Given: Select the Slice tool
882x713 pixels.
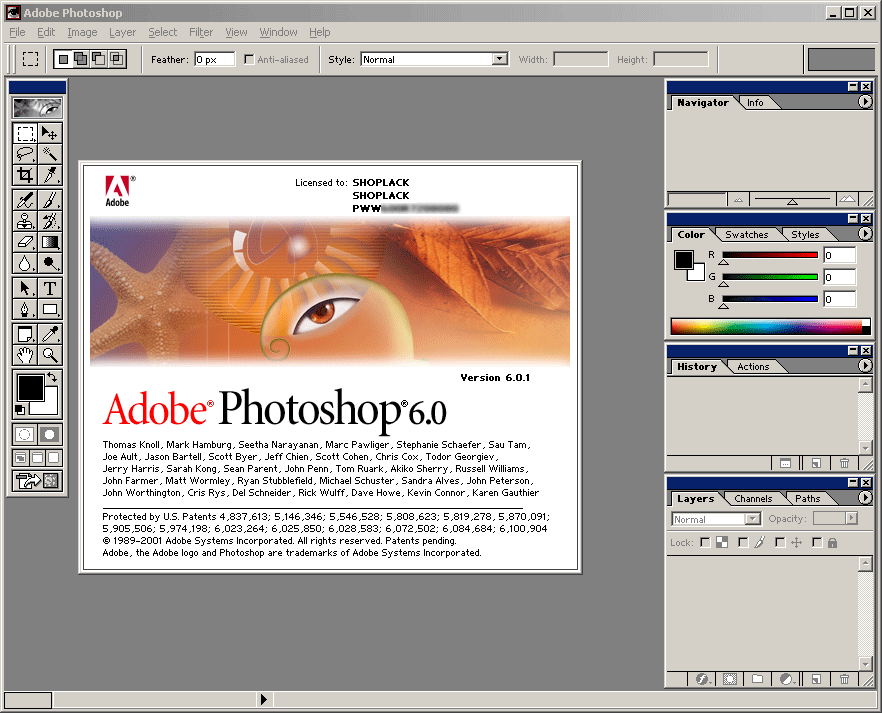Looking at the screenshot, I should click(50, 175).
